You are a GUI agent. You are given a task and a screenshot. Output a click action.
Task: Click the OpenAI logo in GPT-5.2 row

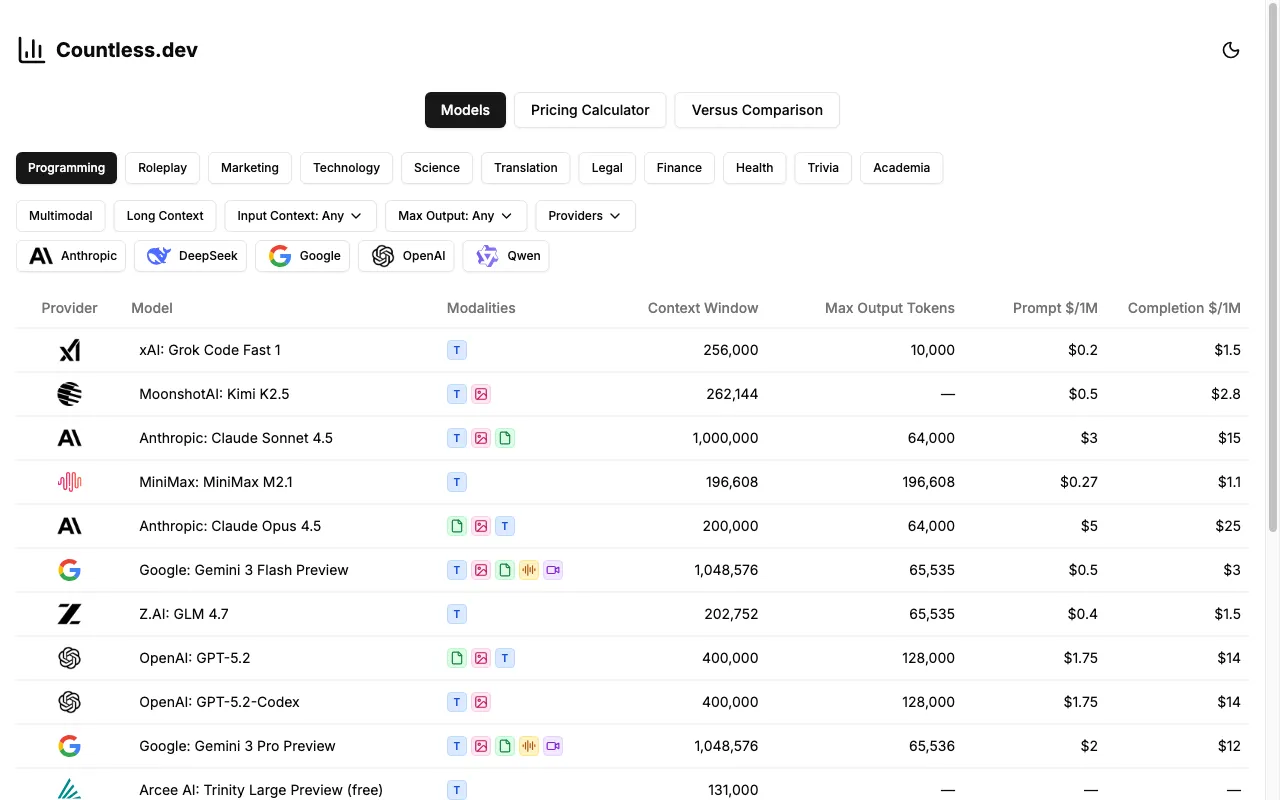pyautogui.click(x=69, y=658)
